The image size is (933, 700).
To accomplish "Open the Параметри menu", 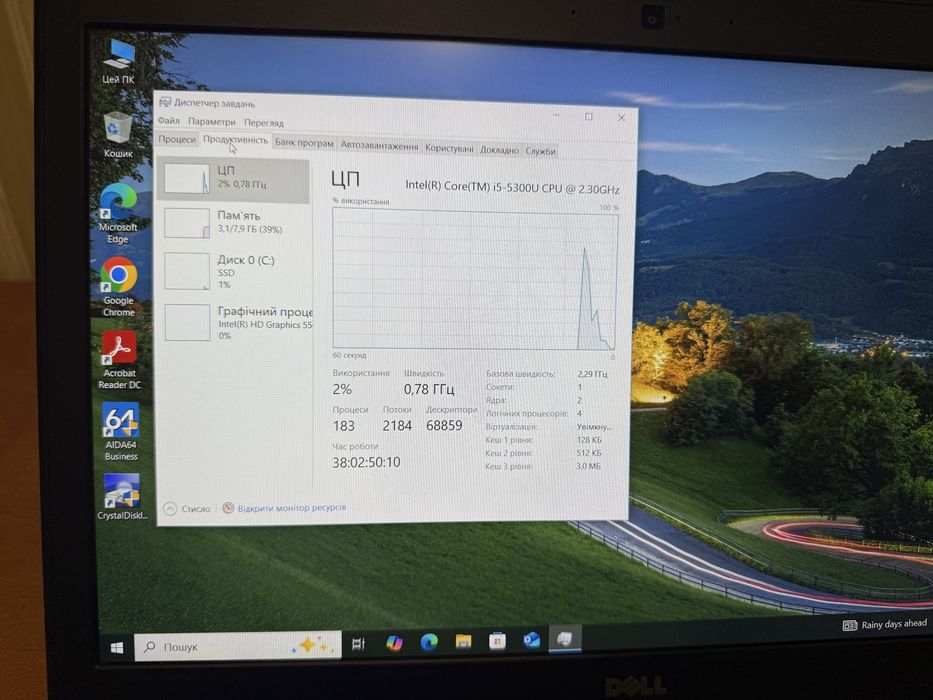I will pos(212,121).
